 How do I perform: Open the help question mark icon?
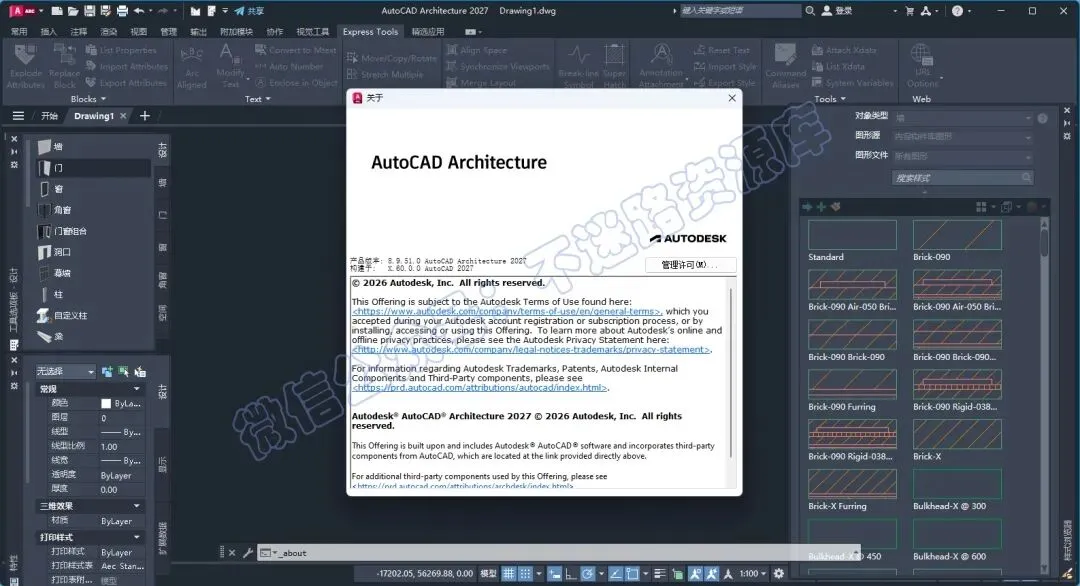957,11
